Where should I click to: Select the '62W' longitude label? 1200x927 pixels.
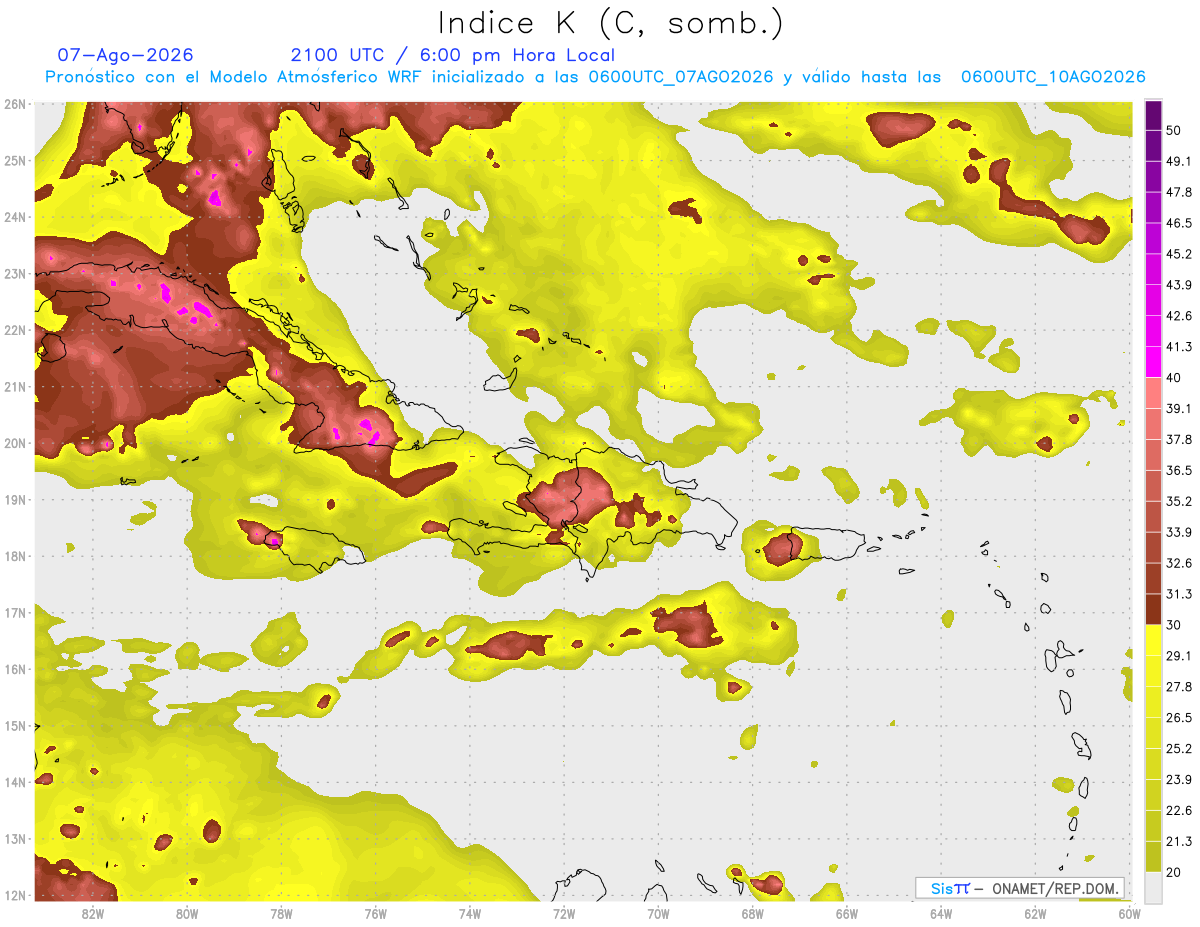(1035, 913)
